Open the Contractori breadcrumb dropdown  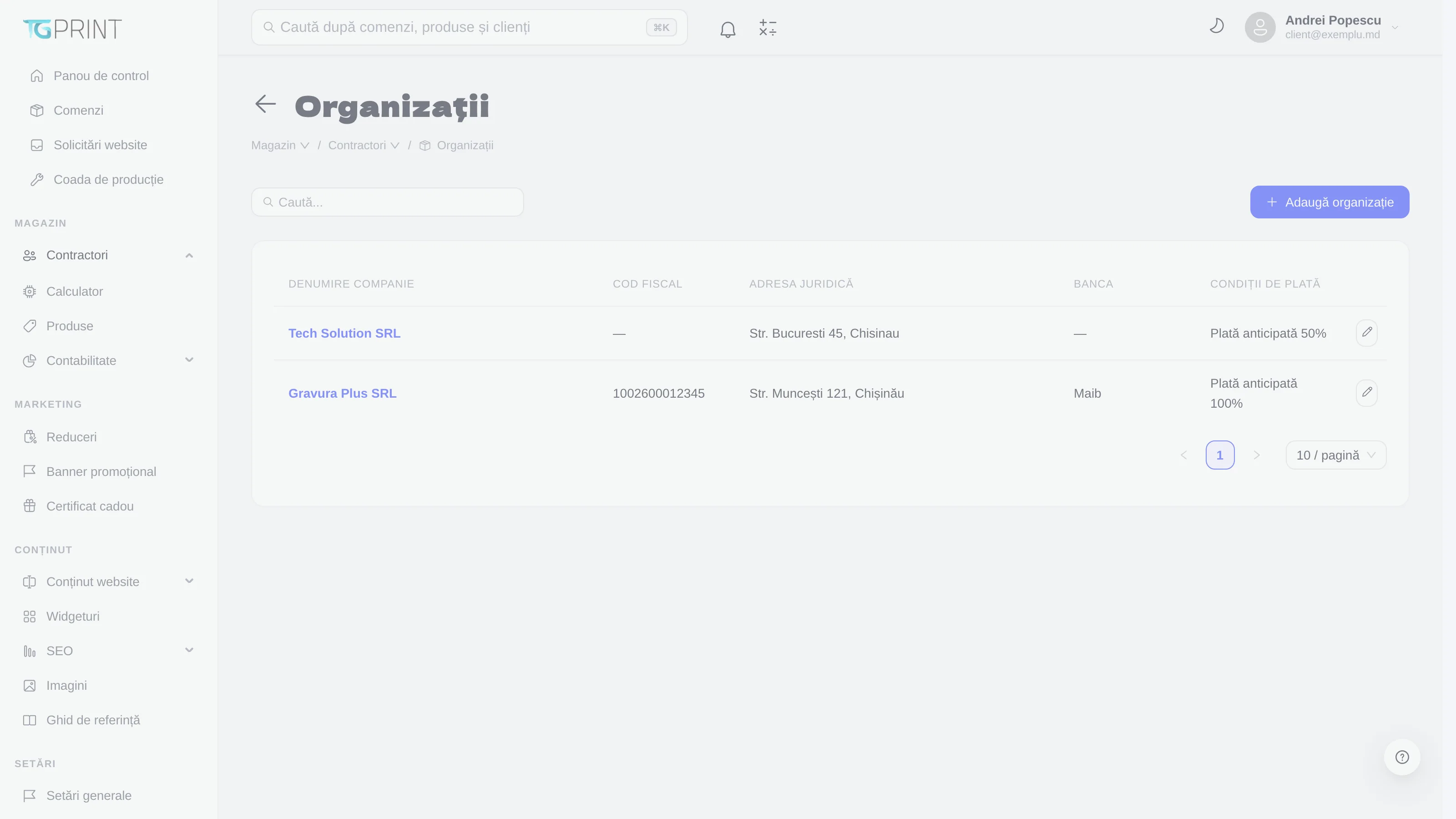pyautogui.click(x=364, y=145)
